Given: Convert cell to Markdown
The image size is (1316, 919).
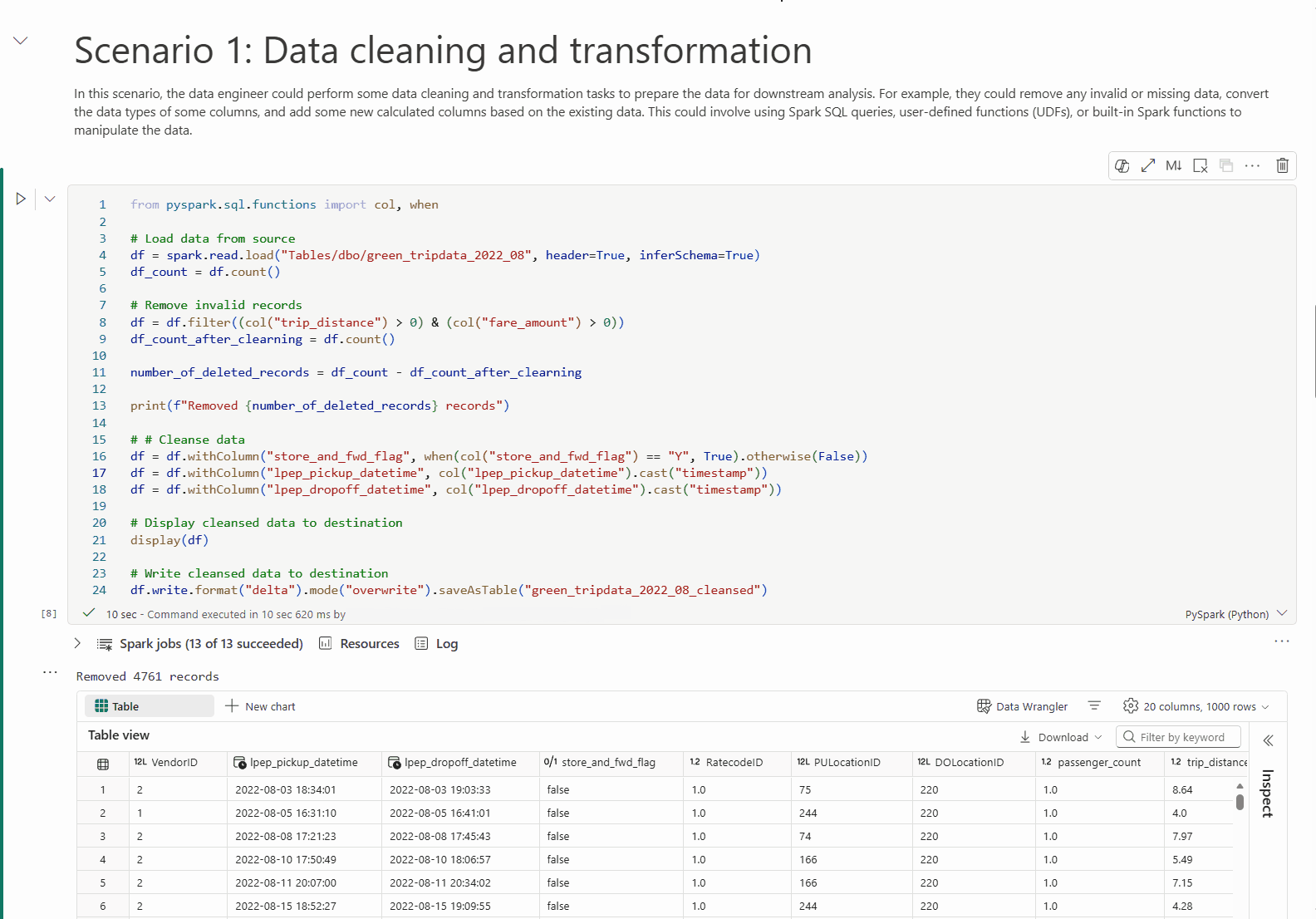Looking at the screenshot, I should 1173,165.
